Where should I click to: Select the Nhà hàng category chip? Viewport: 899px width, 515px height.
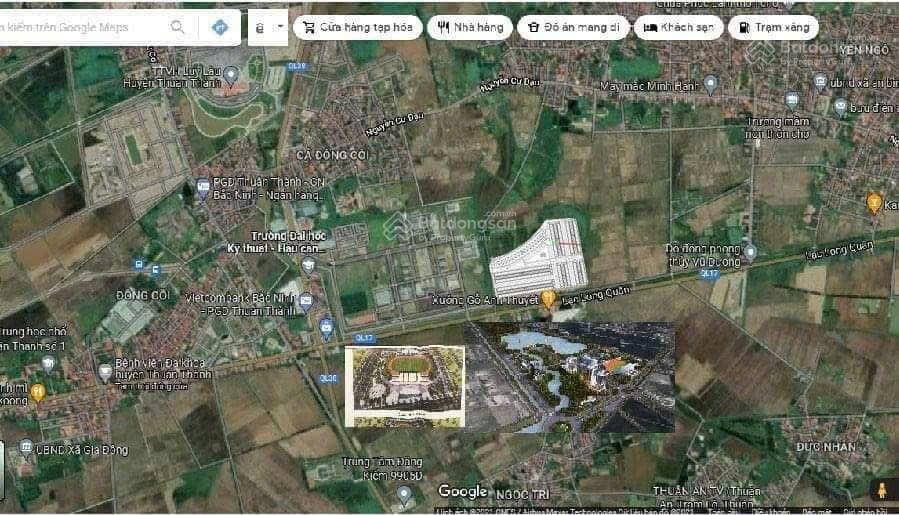(469, 28)
